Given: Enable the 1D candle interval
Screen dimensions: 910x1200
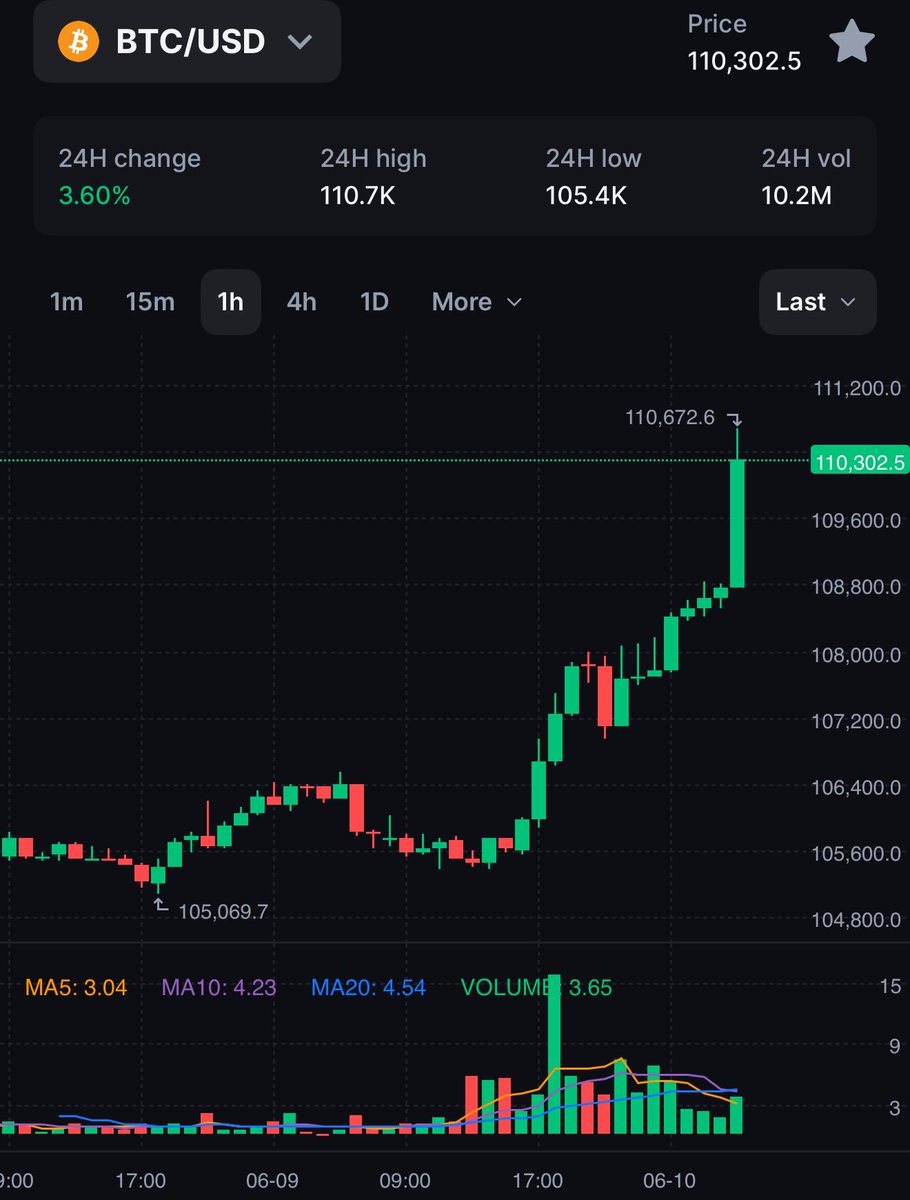Looking at the screenshot, I should click(x=373, y=302).
